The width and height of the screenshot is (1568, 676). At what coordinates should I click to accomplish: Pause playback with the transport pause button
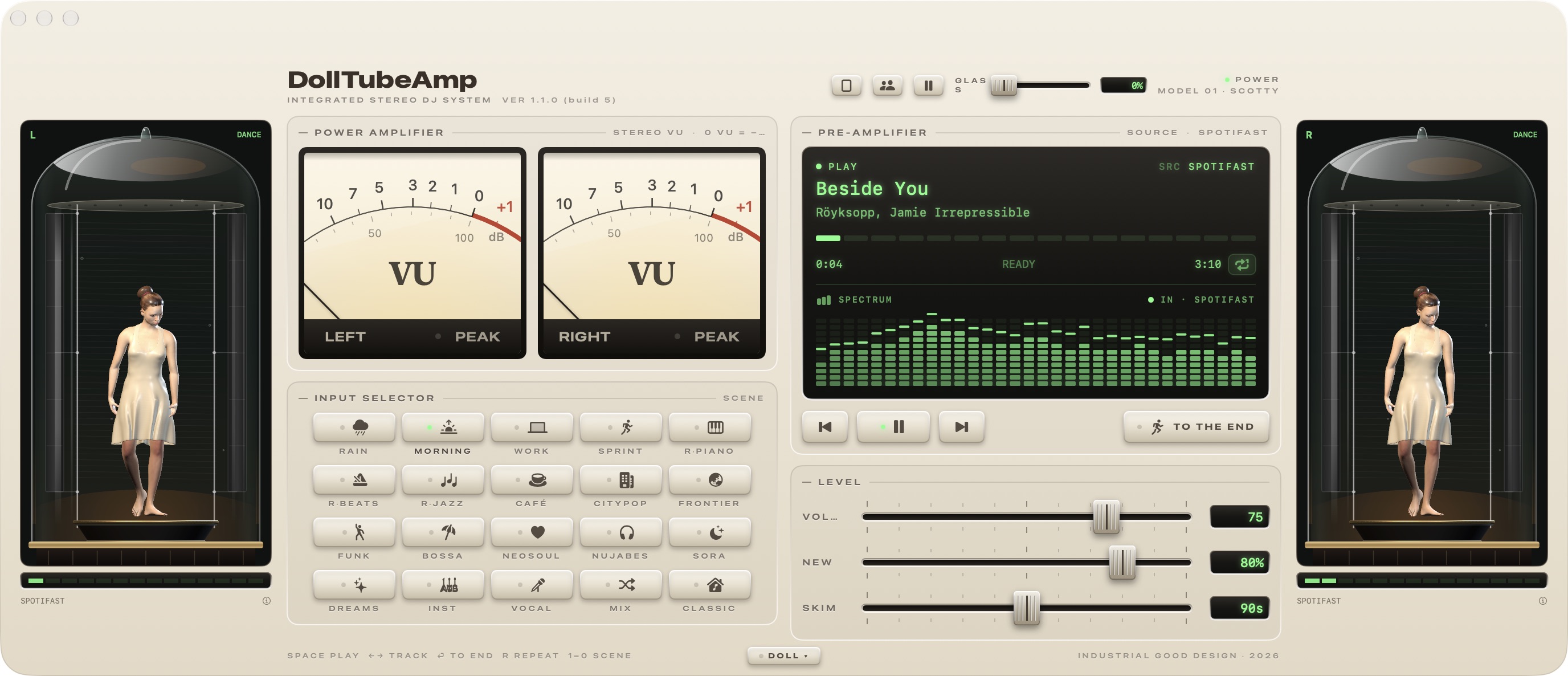tap(893, 427)
